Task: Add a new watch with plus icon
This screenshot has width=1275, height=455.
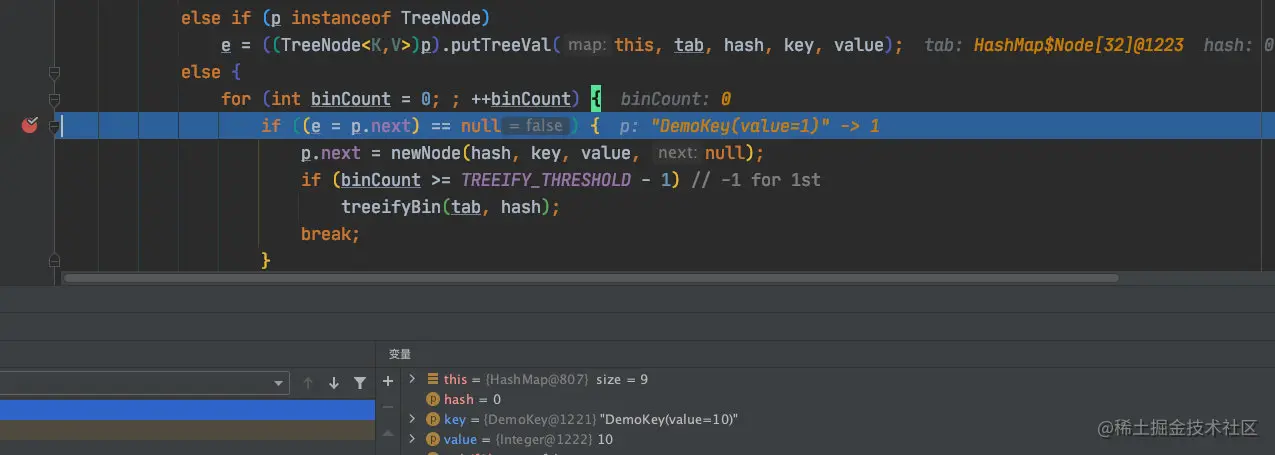Action: coord(388,381)
